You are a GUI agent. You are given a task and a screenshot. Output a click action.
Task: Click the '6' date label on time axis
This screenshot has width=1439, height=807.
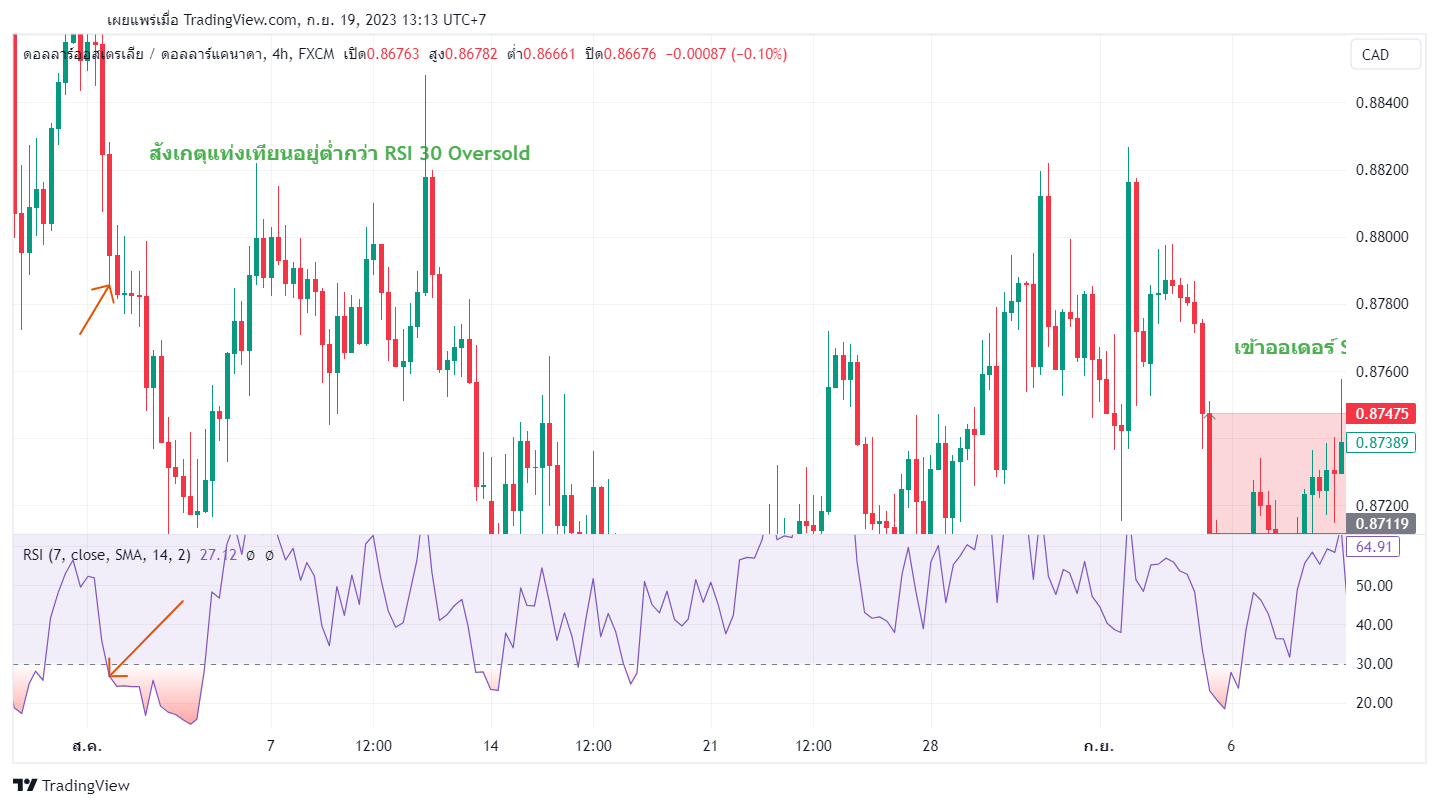click(1232, 746)
